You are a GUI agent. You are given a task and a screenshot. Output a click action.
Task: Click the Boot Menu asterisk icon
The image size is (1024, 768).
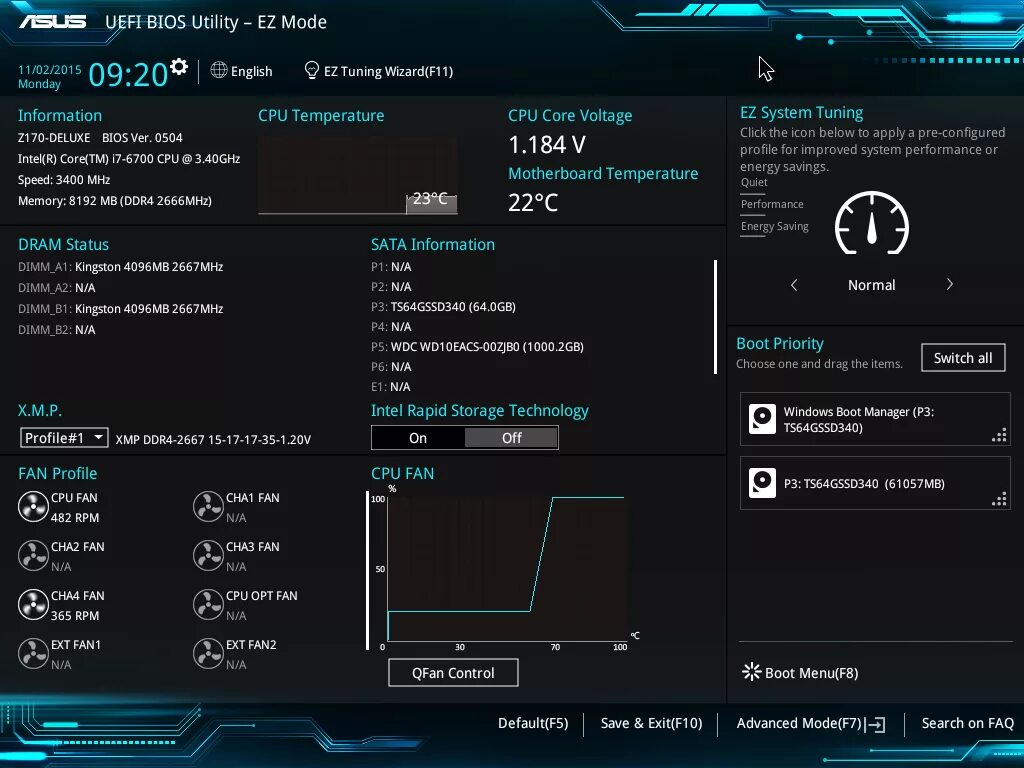pos(752,672)
